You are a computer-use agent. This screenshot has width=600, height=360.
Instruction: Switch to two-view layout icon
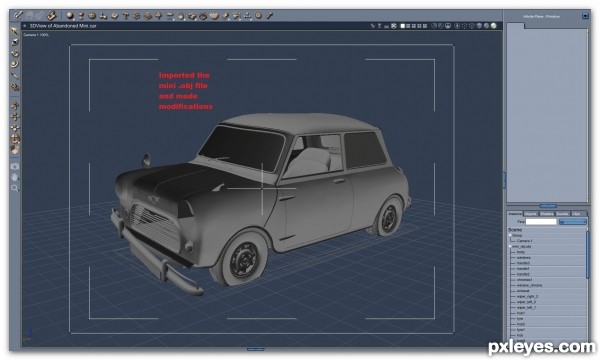coord(408,26)
